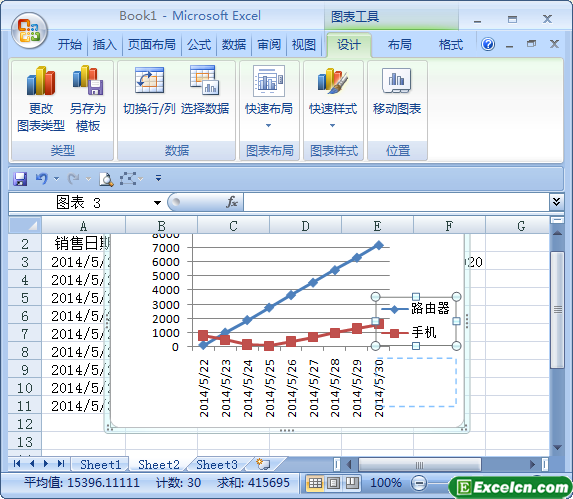Select column D header
The height and width of the screenshot is (499, 573).
pyautogui.click(x=306, y=226)
